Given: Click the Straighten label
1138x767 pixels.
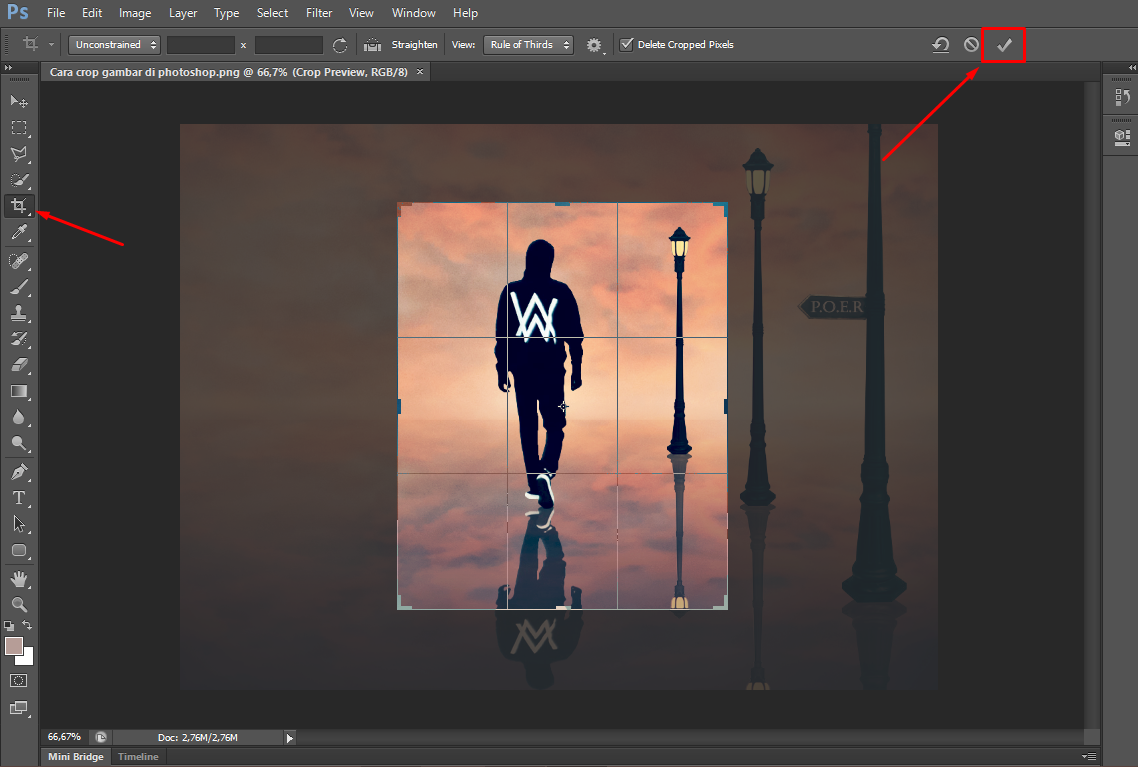Looking at the screenshot, I should coord(414,45).
